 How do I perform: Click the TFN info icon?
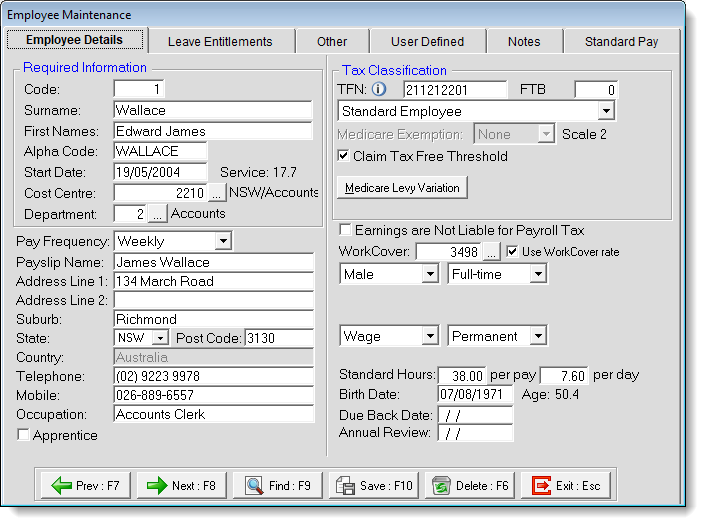pyautogui.click(x=378, y=90)
